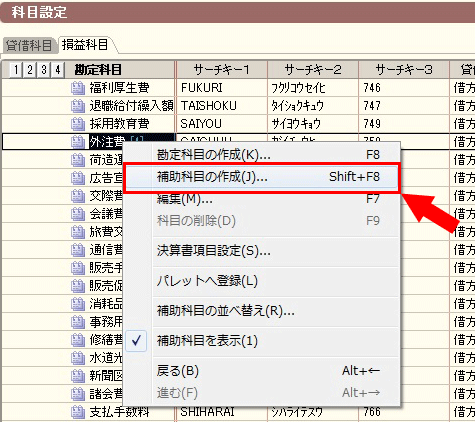Click the account icon beside 採用教育費

click(78, 124)
